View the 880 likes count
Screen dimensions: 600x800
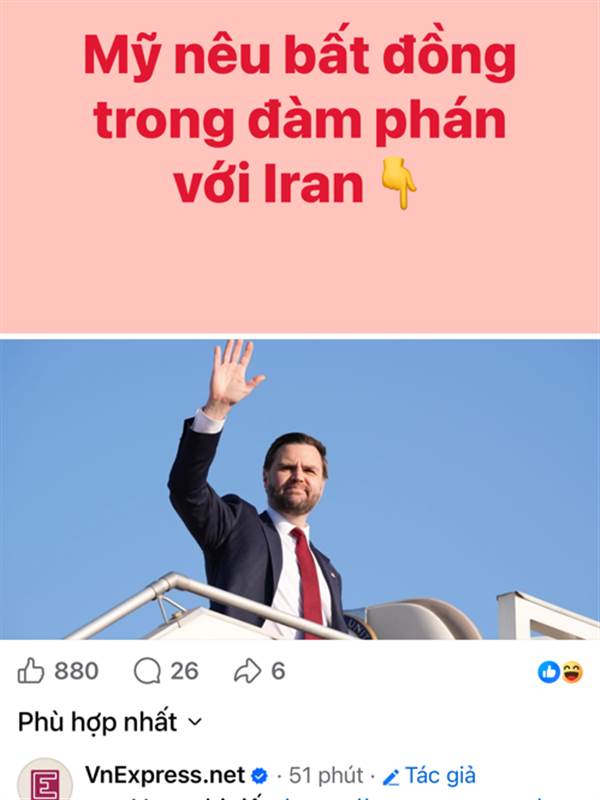[x=76, y=671]
